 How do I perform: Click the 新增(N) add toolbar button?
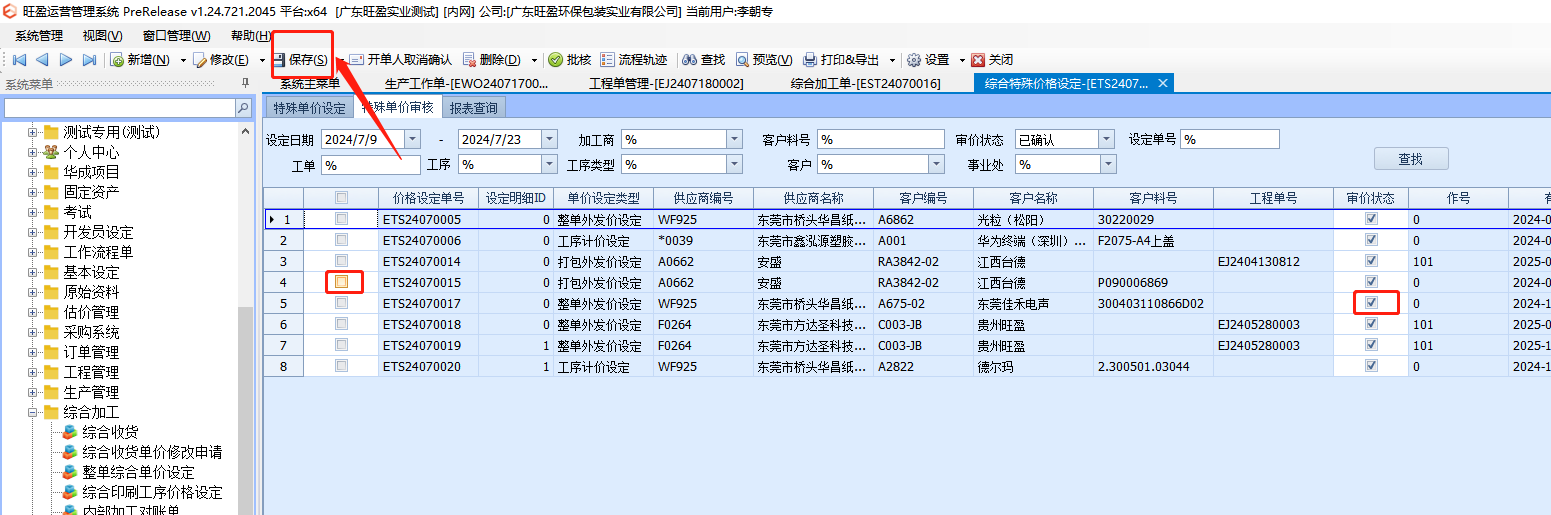(x=141, y=60)
